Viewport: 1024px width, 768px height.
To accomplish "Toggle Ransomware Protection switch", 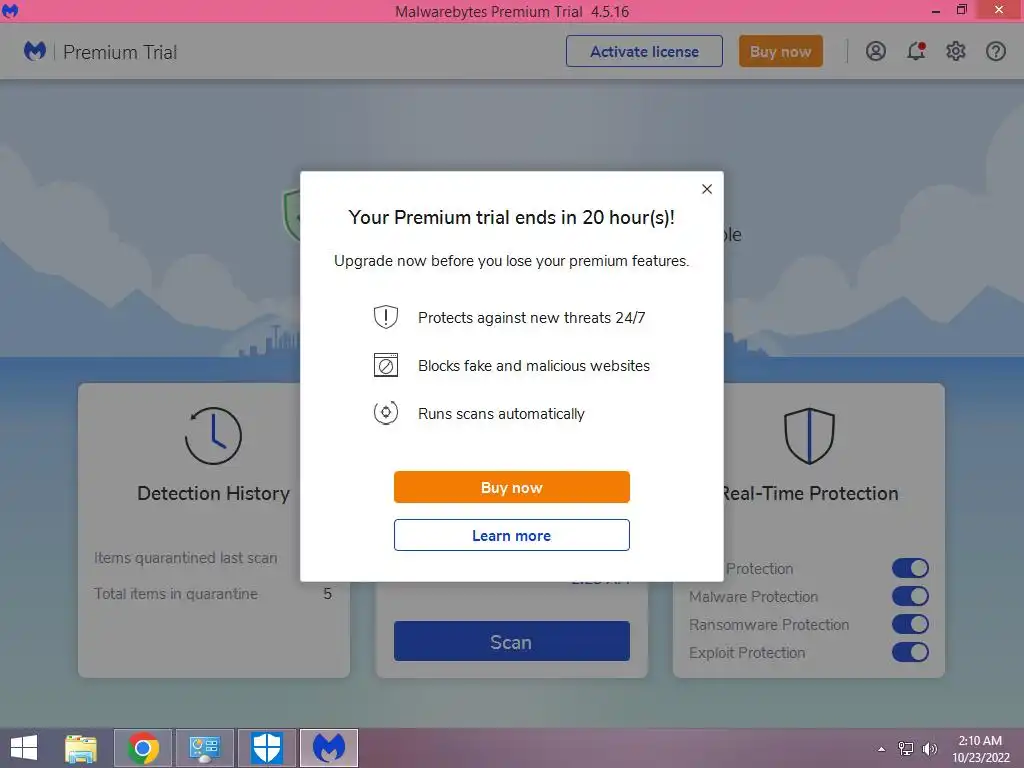I will pos(910,624).
